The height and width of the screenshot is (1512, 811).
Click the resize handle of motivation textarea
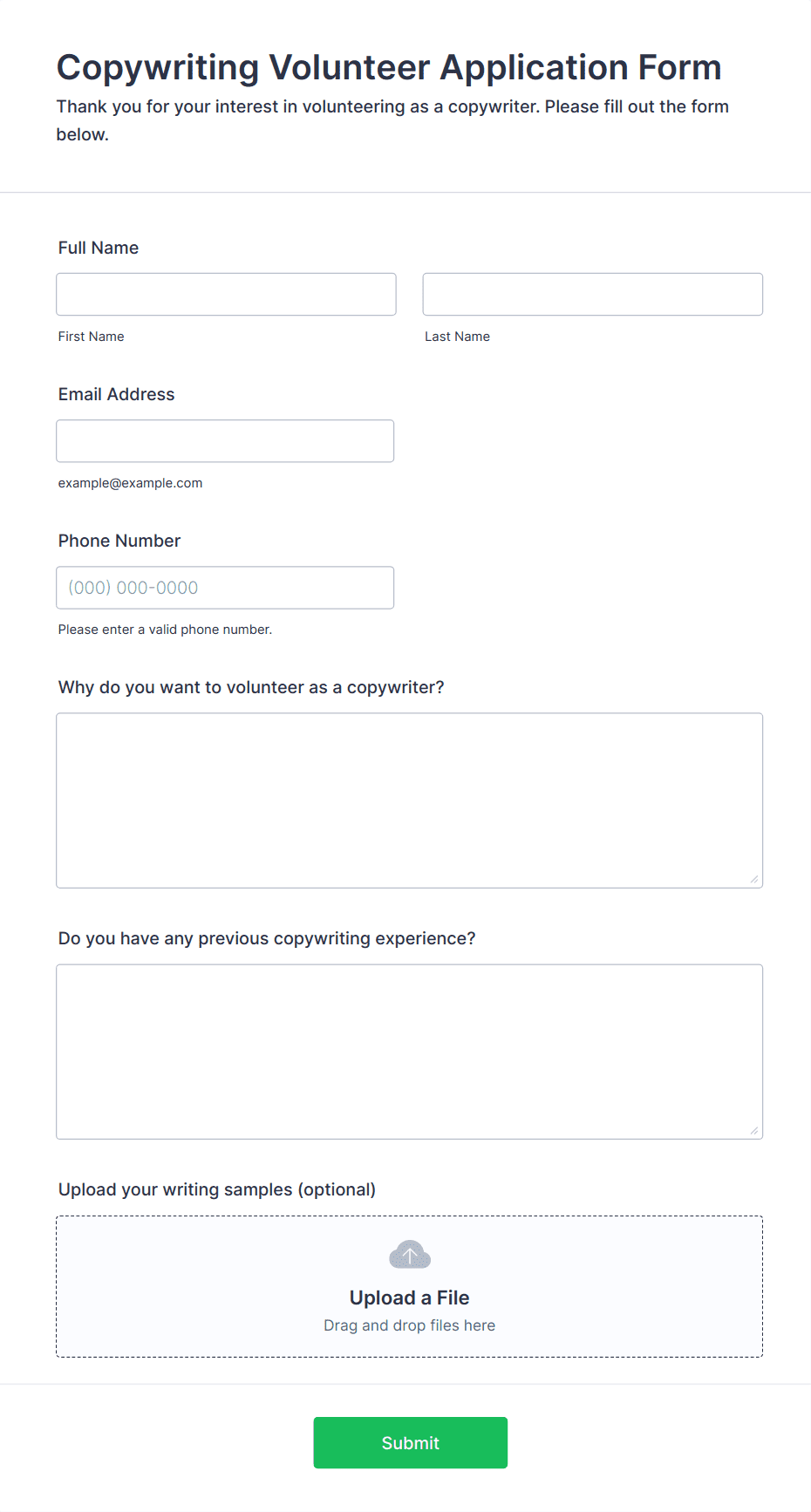point(754,879)
